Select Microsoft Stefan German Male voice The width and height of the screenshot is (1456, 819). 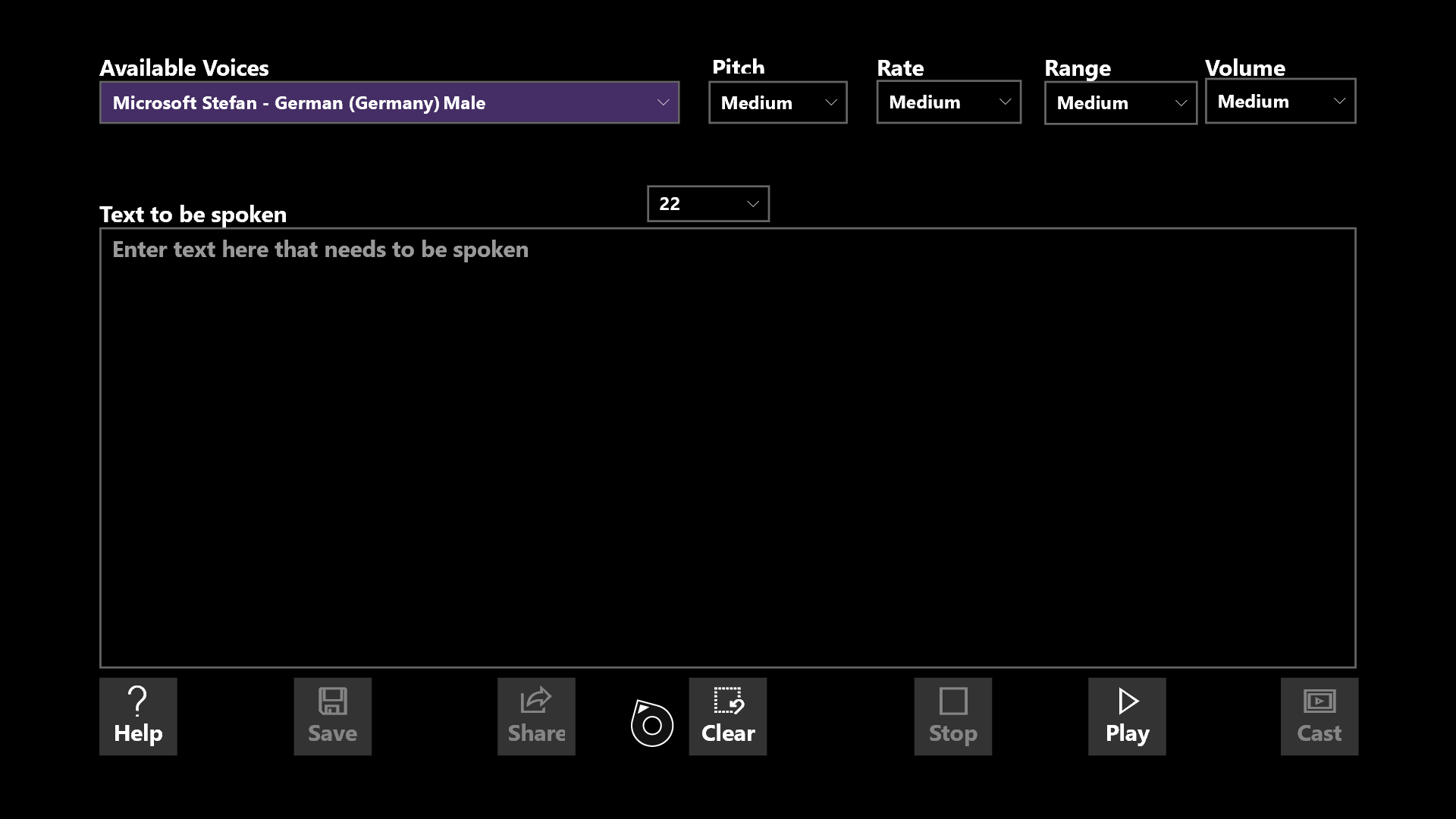click(x=389, y=102)
